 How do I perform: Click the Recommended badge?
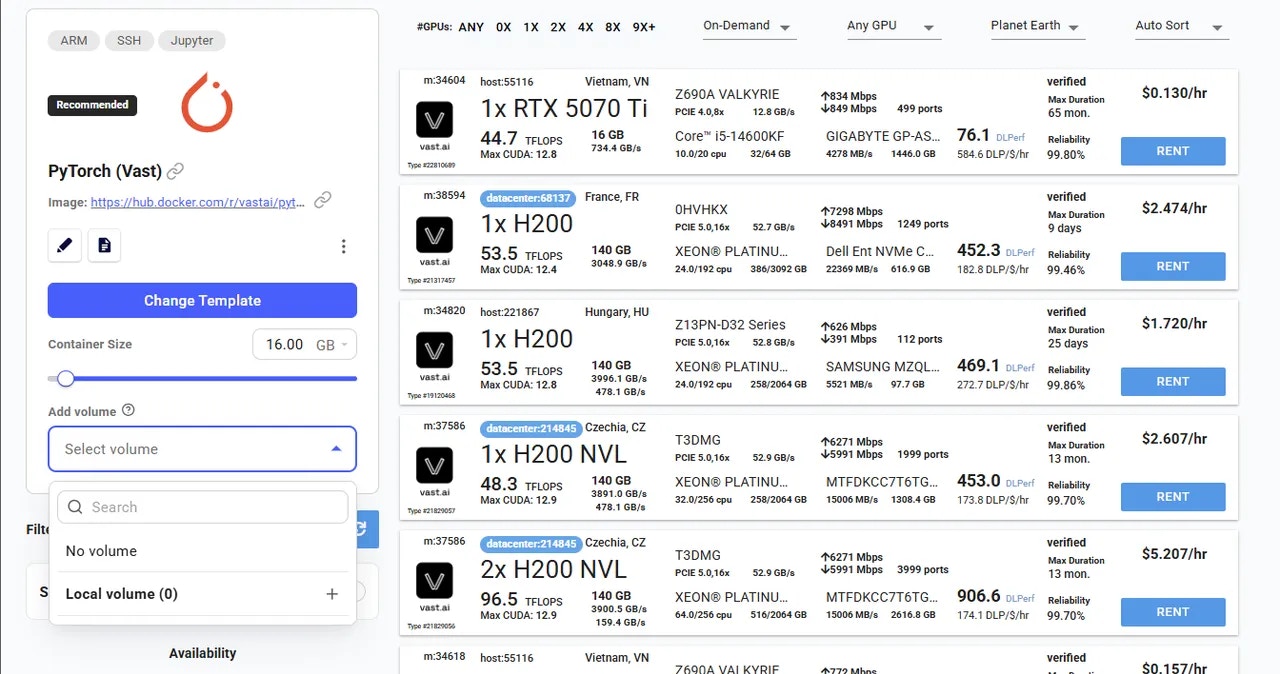[x=92, y=105]
